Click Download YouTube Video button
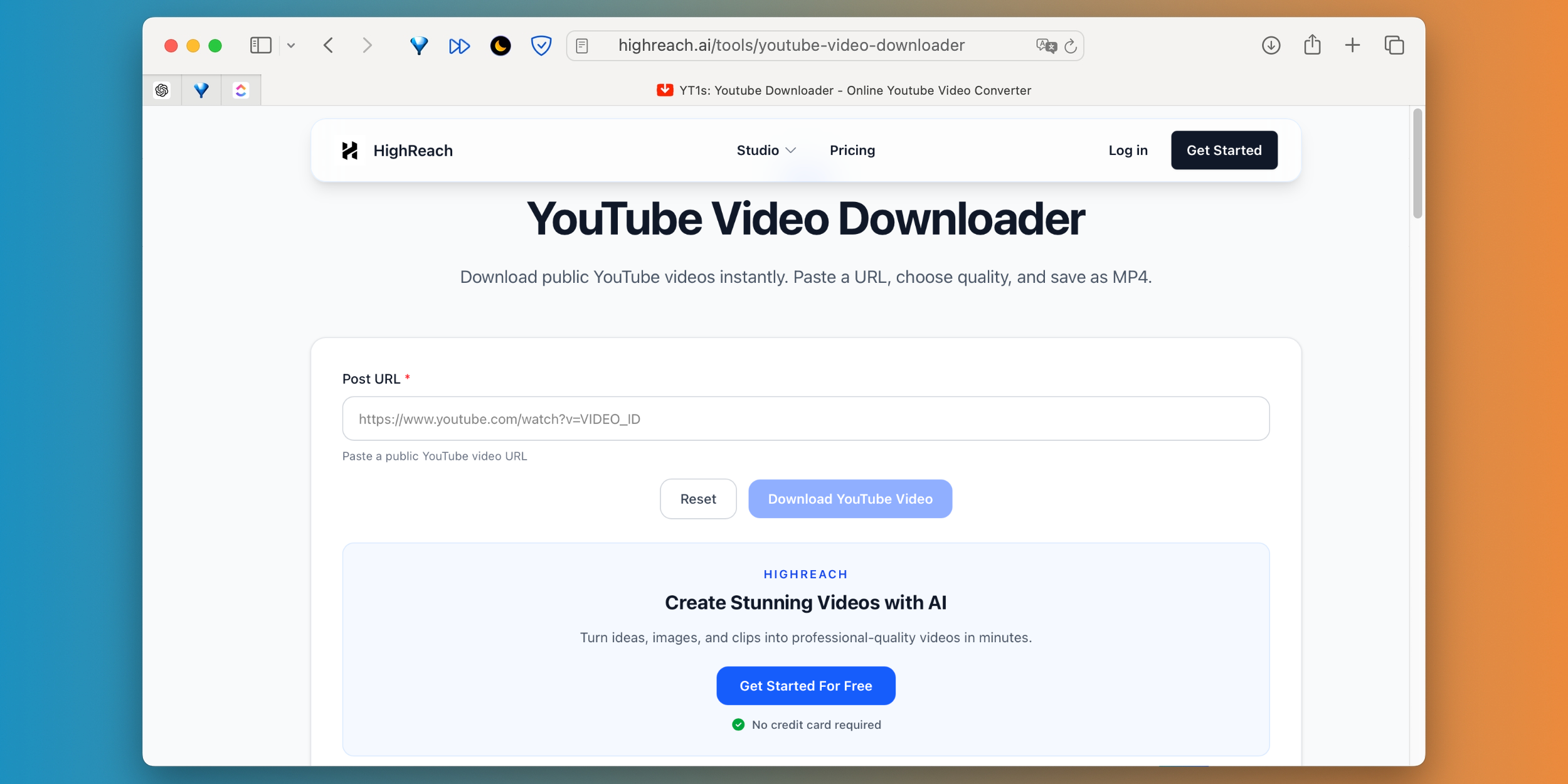1568x784 pixels. tap(850, 499)
